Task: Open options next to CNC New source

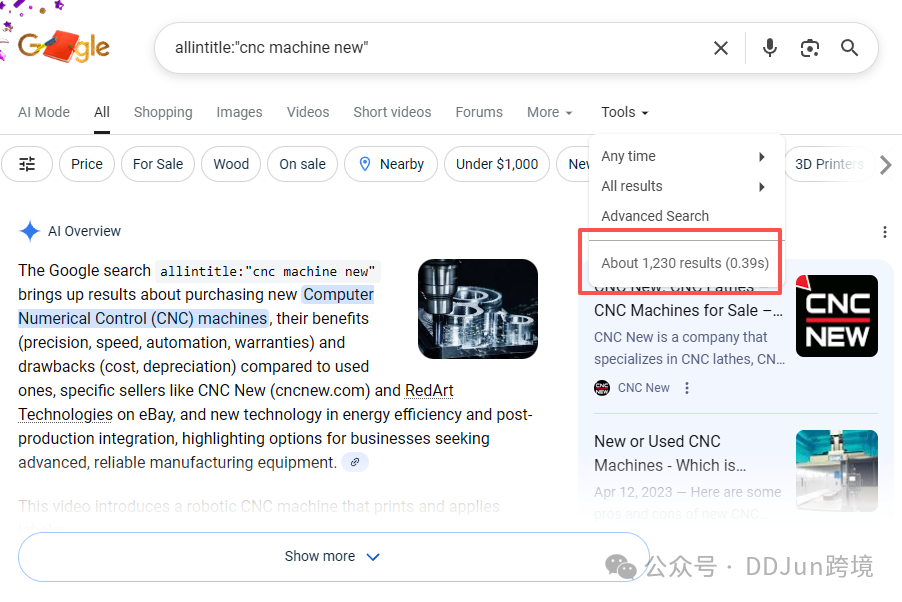Action: (x=687, y=388)
